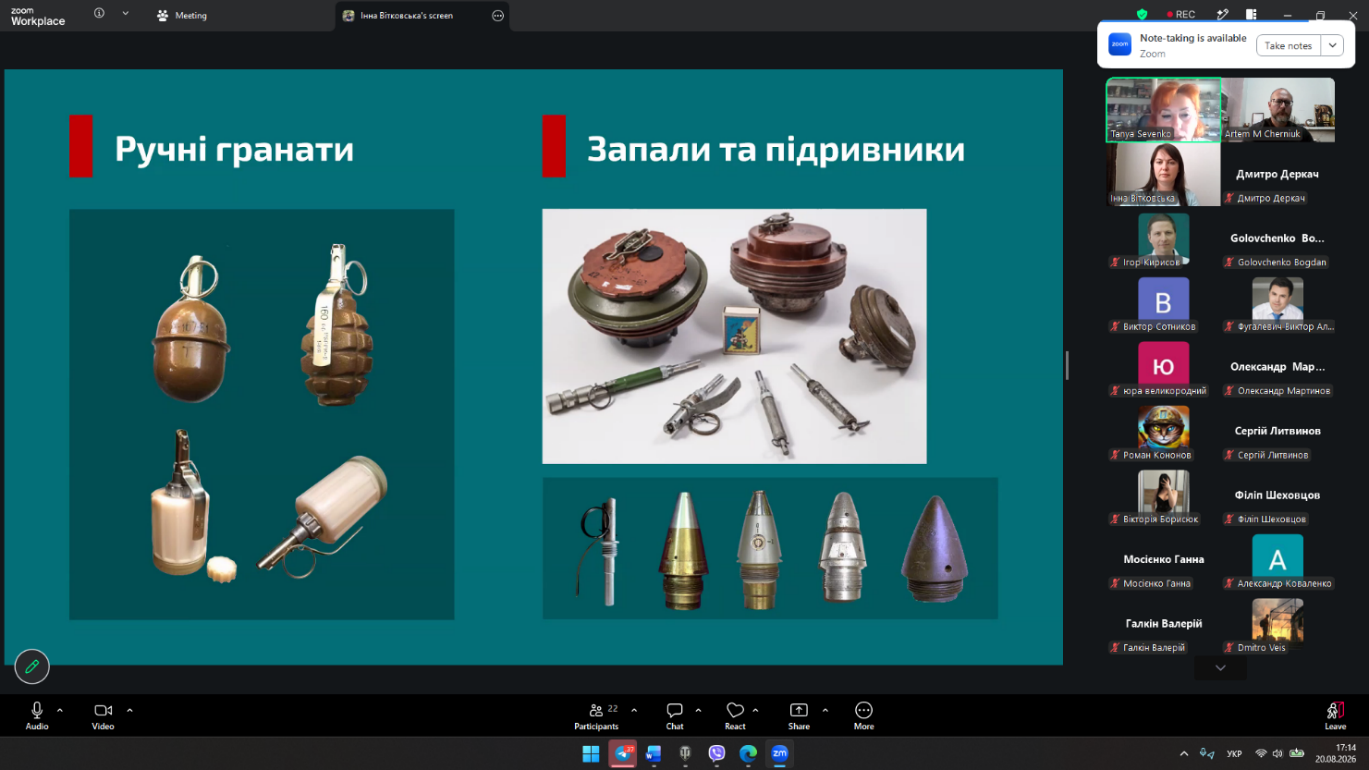Expand share options arrow
The width and height of the screenshot is (1369, 770).
coord(825,710)
